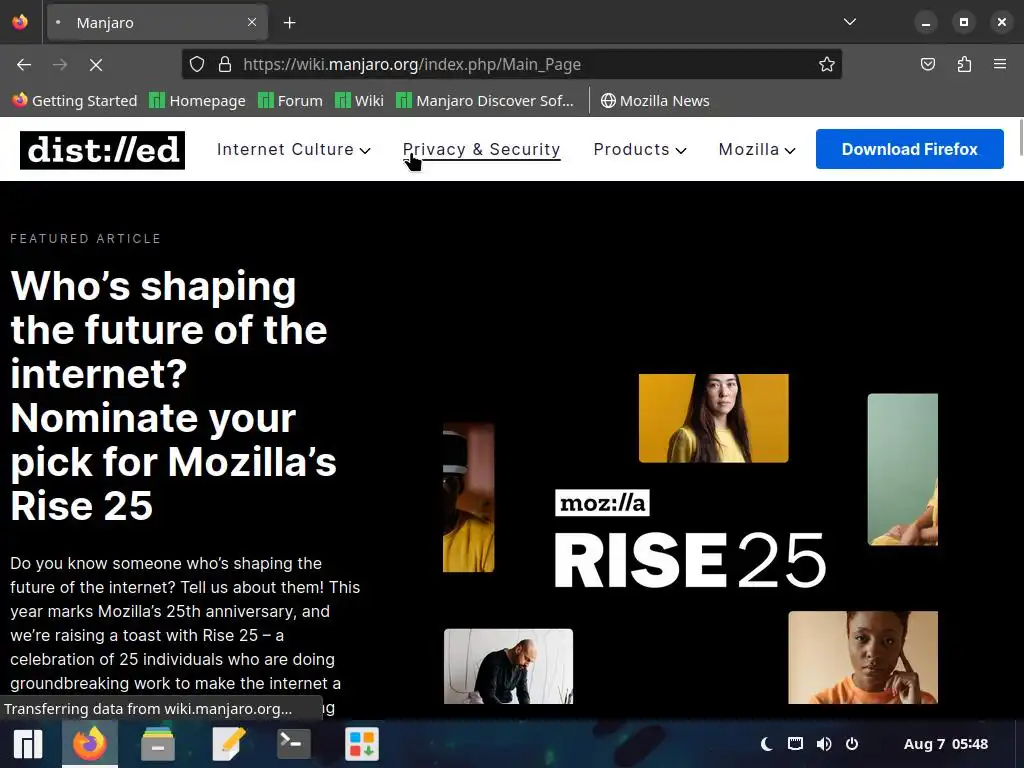Click the pale green partial photo

(x=903, y=469)
